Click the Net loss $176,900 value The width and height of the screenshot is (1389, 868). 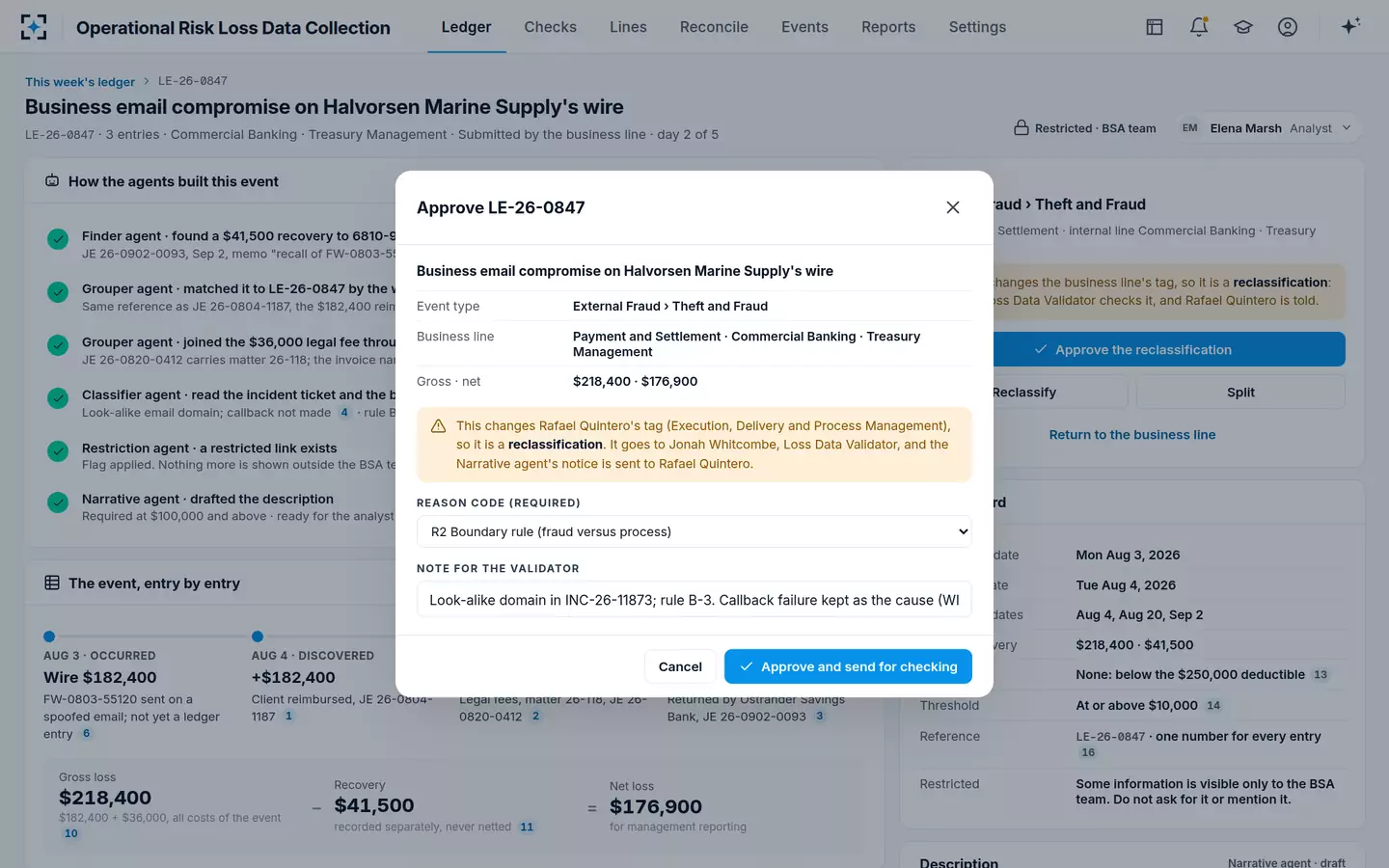click(656, 806)
